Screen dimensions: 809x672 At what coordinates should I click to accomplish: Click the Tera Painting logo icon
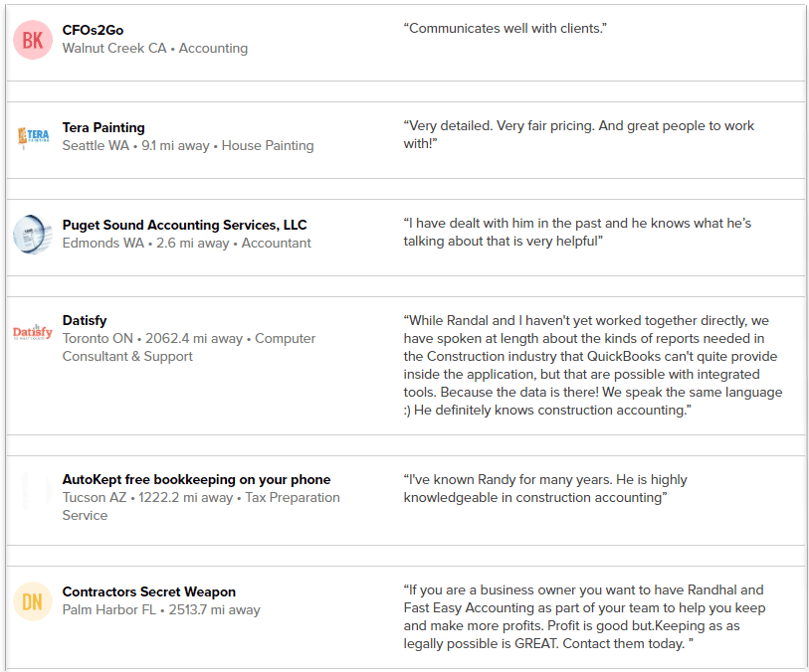tap(32, 137)
